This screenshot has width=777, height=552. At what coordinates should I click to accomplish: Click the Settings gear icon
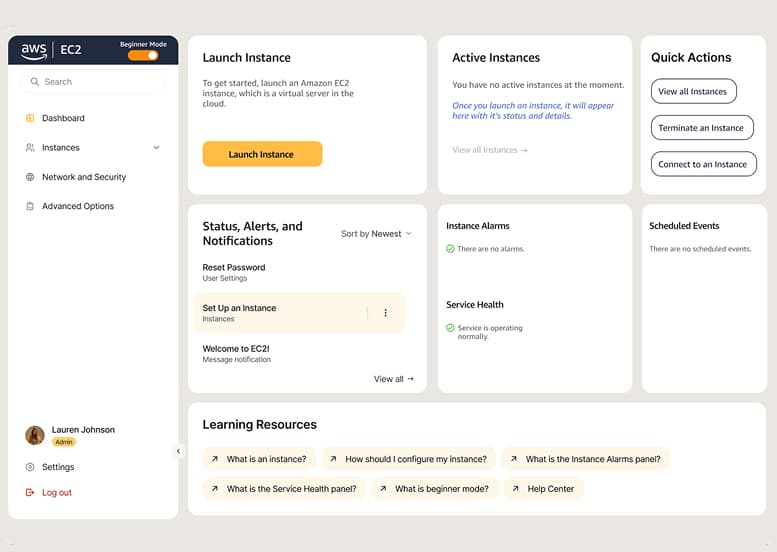pos(30,467)
